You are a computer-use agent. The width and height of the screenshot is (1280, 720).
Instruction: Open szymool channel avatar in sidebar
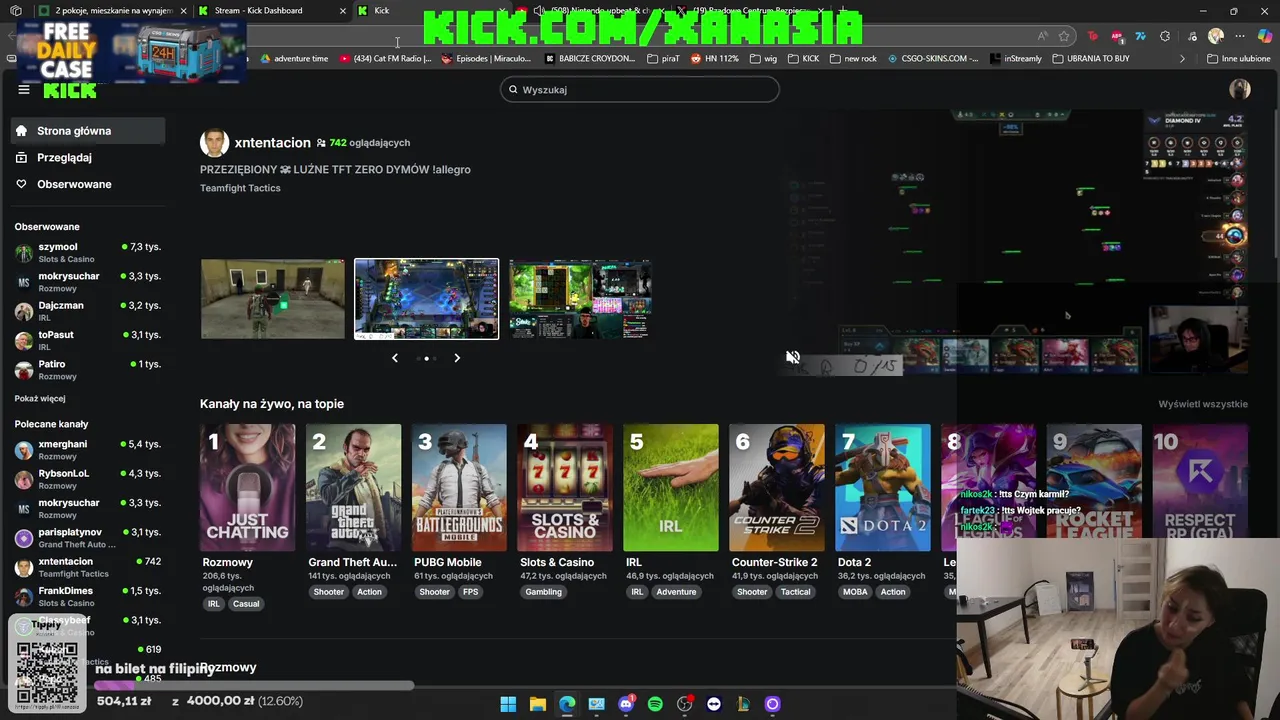tap(24, 253)
